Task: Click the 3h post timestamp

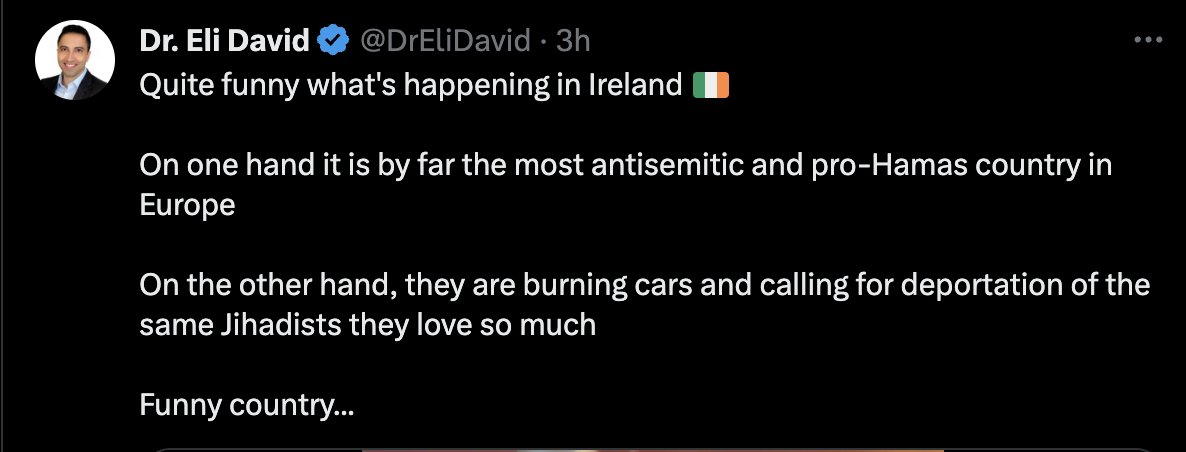Action: tap(573, 41)
